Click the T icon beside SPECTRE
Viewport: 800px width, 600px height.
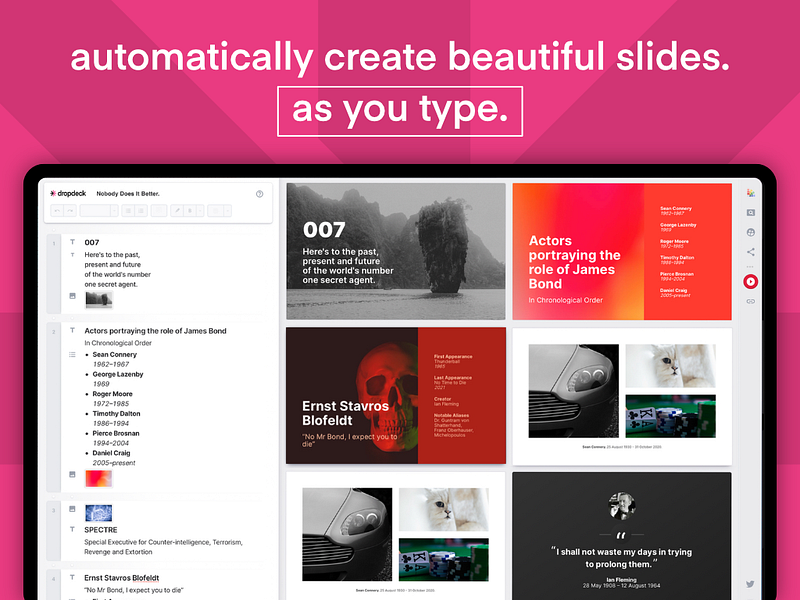72,530
